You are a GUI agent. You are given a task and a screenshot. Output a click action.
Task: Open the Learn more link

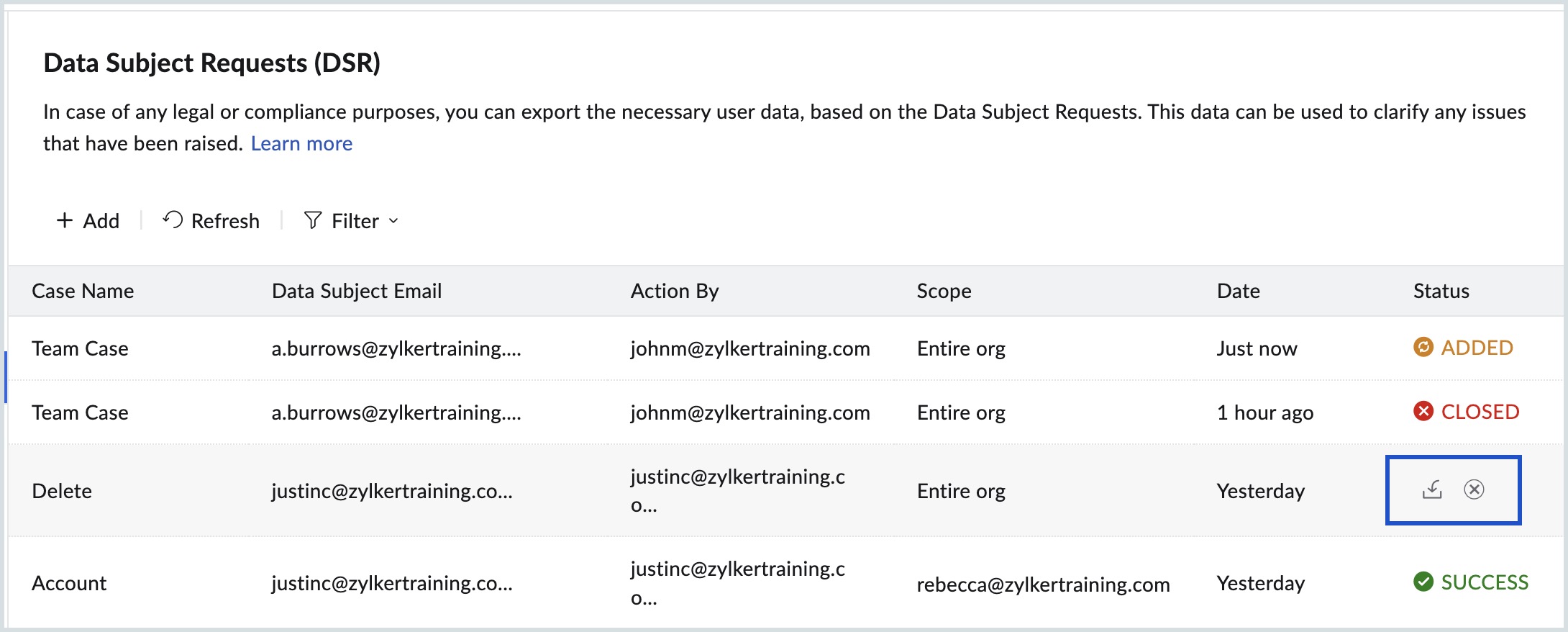pyautogui.click(x=301, y=144)
